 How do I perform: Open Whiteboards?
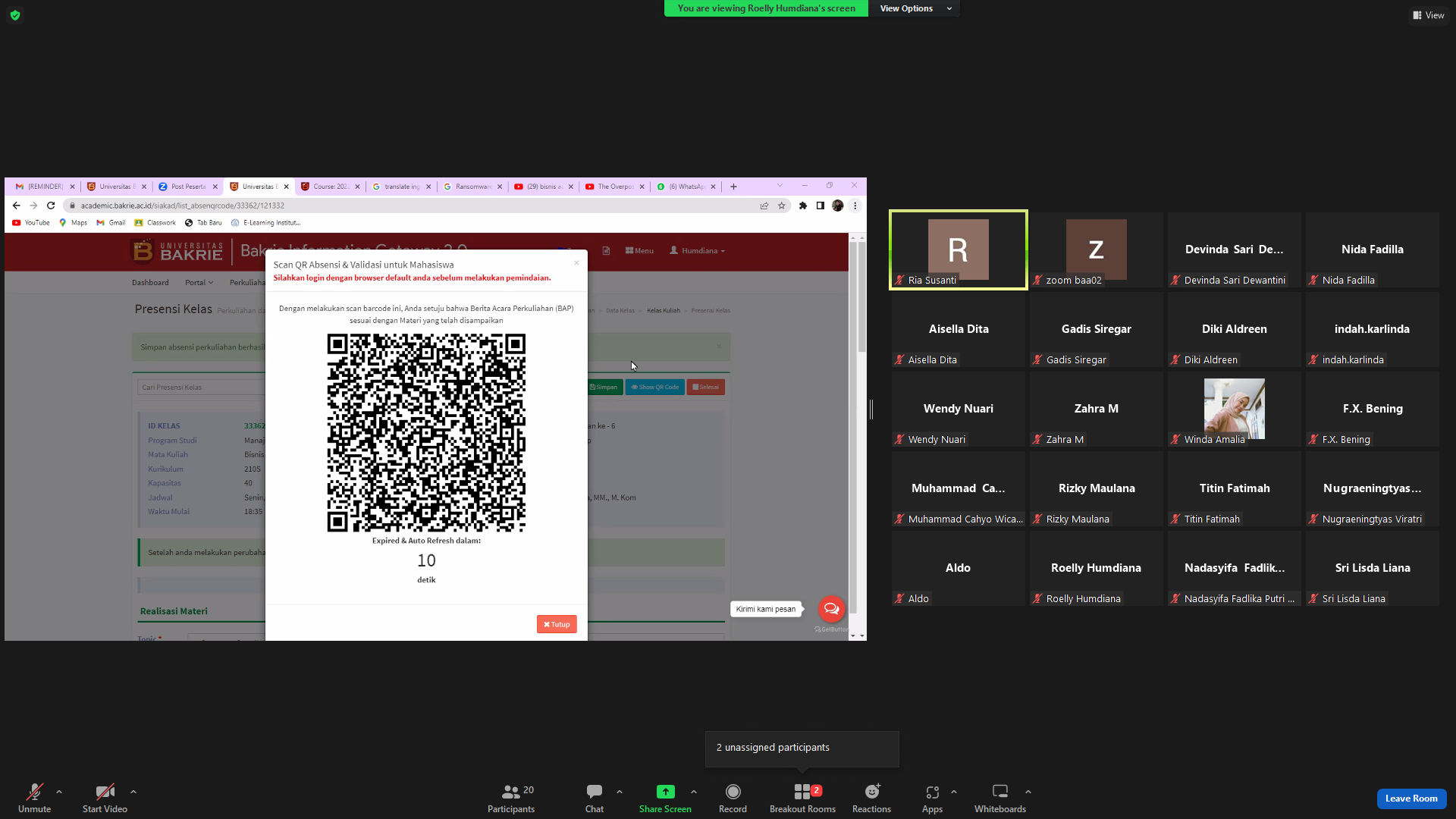pos(1000,798)
